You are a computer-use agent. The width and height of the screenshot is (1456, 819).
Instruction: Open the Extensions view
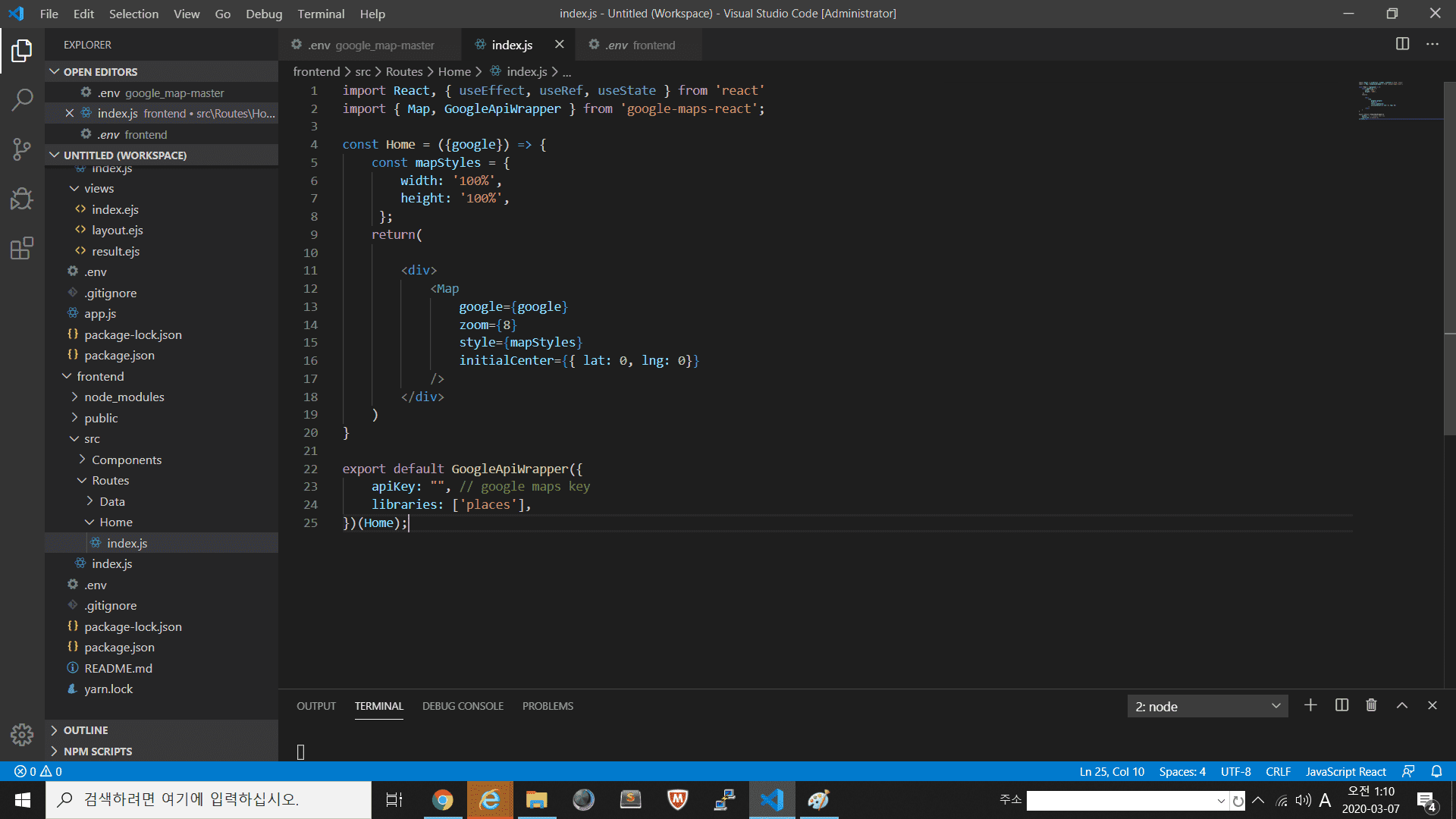pos(22,248)
